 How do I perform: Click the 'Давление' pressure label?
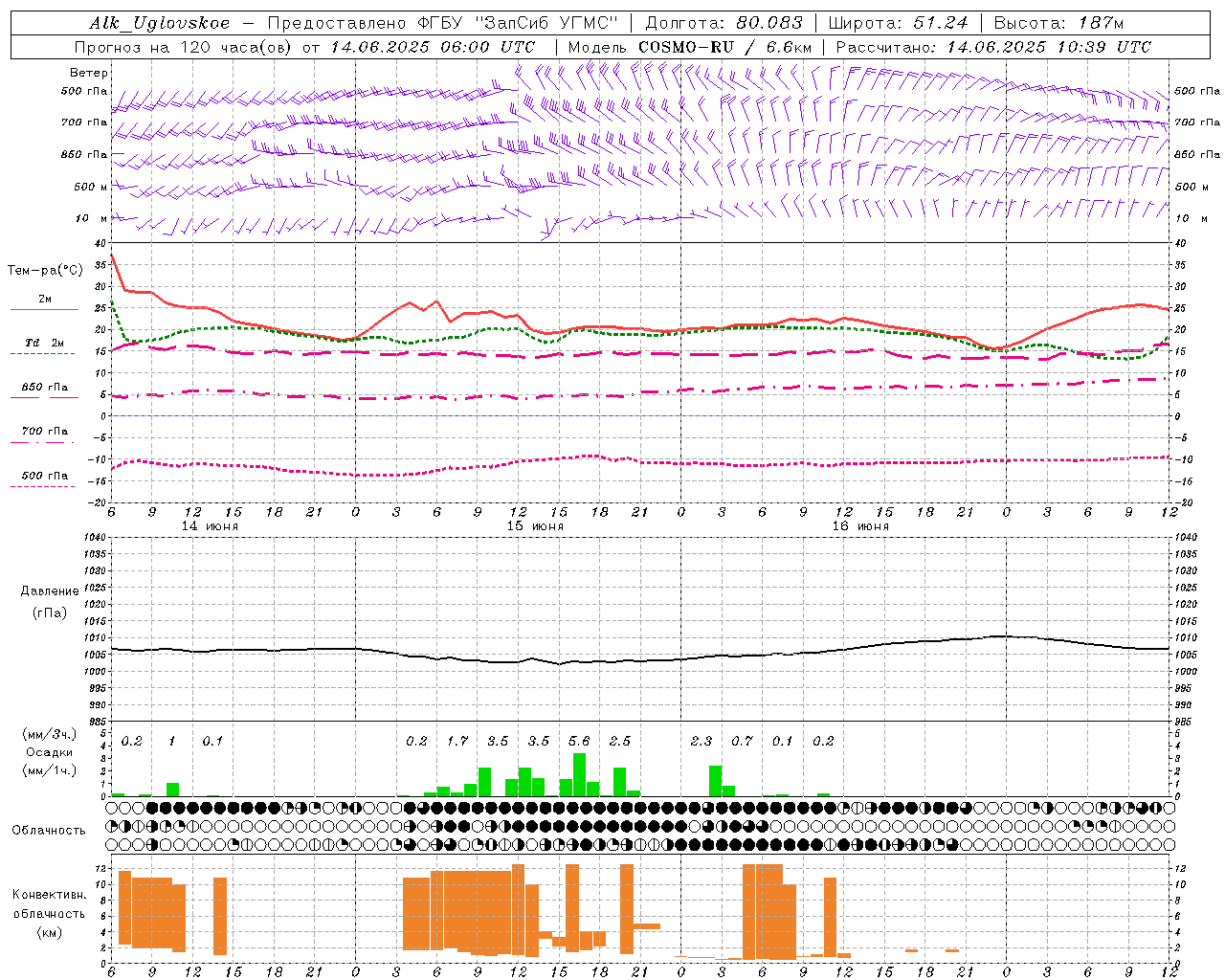click(x=50, y=591)
